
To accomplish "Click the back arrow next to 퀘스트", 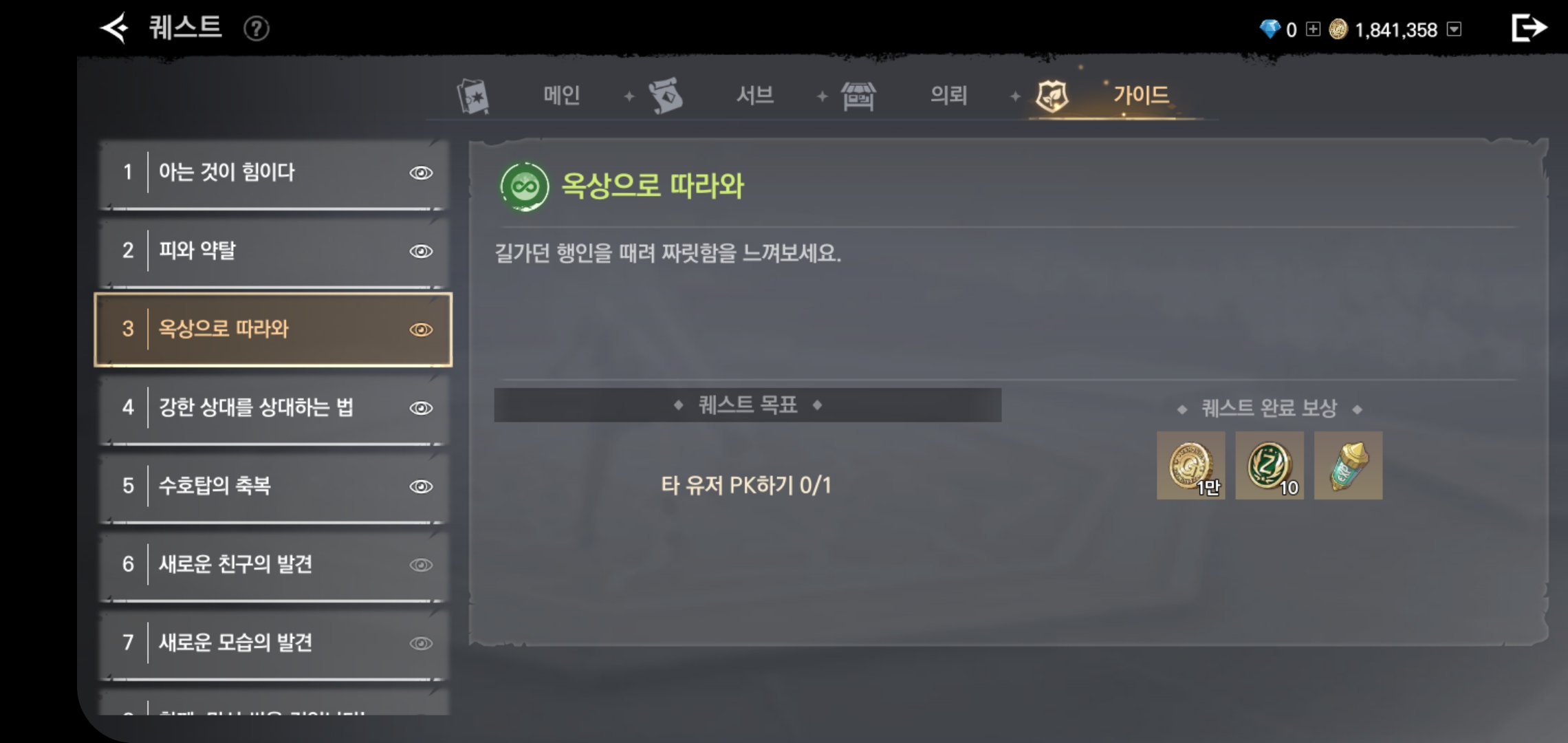I will click(x=115, y=28).
